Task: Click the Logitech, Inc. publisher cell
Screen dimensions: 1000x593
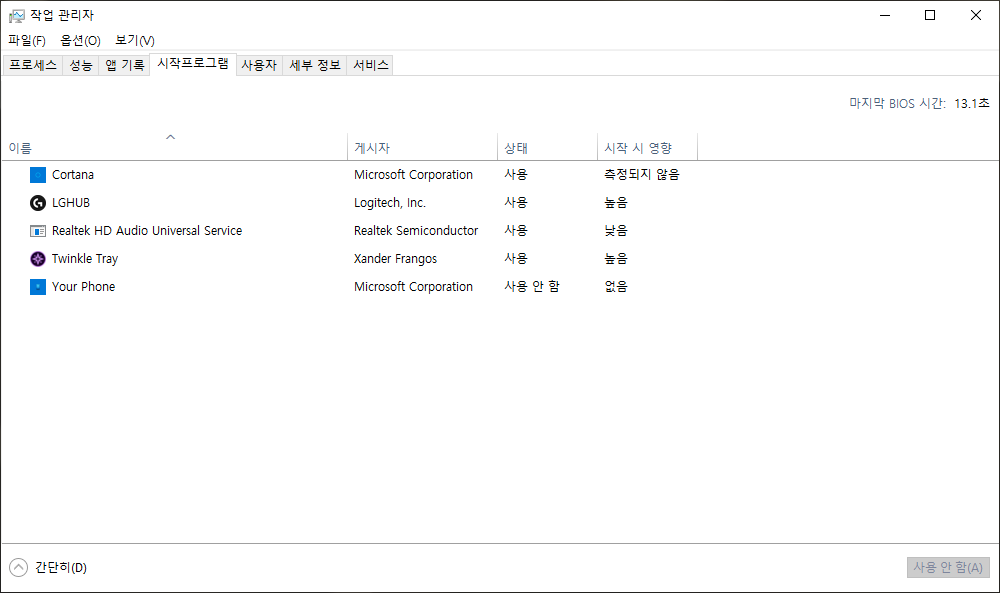Action: point(390,203)
